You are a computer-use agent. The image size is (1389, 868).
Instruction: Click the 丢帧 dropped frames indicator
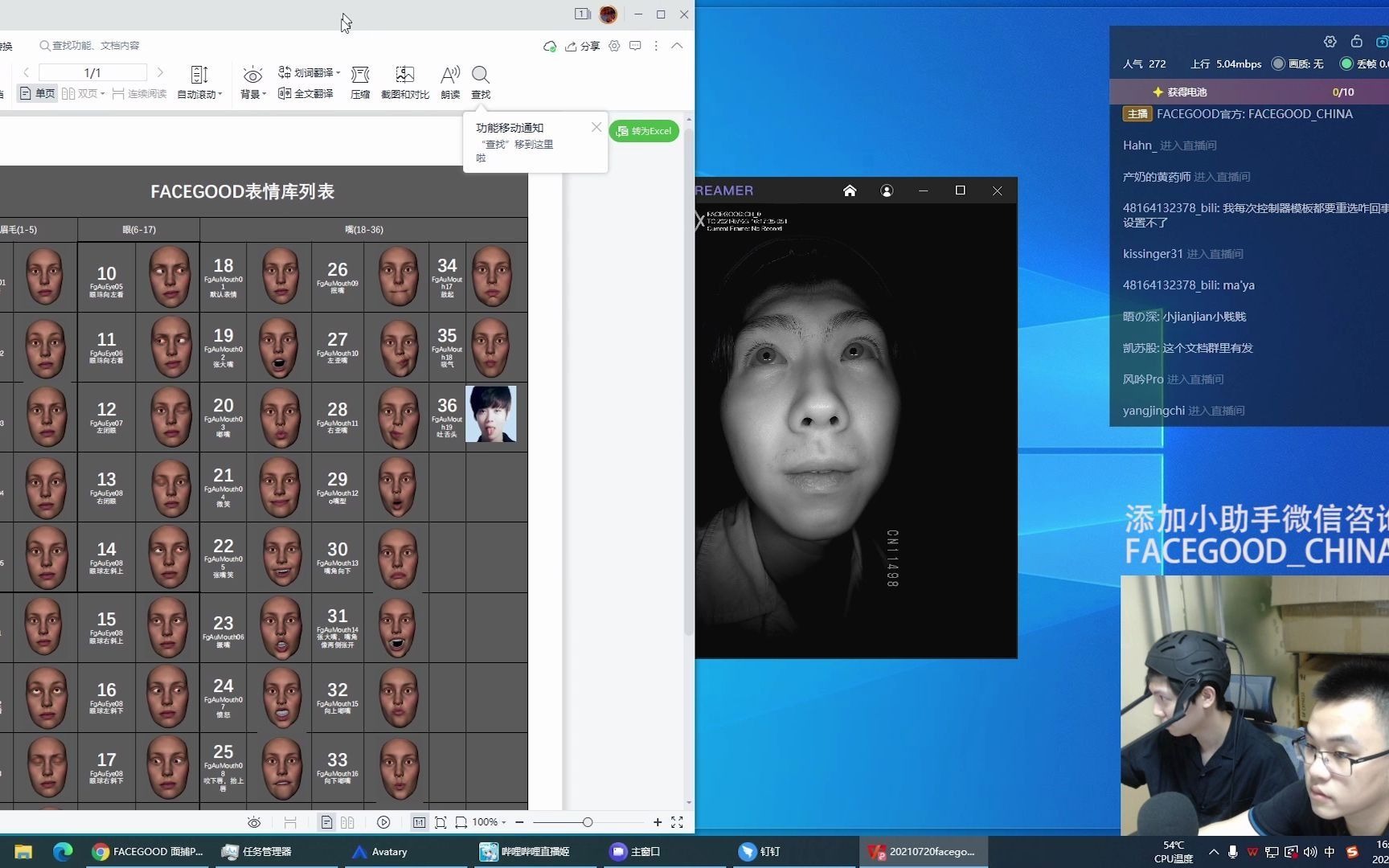pos(1364,63)
